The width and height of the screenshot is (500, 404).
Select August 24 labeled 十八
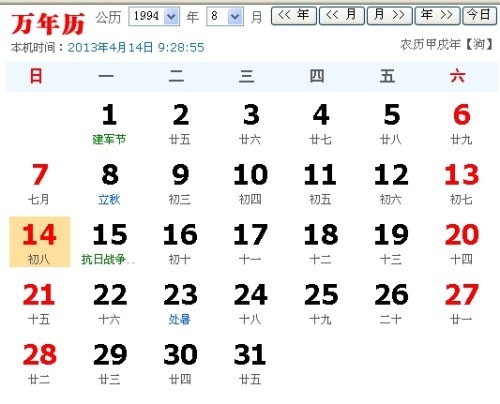[250, 303]
